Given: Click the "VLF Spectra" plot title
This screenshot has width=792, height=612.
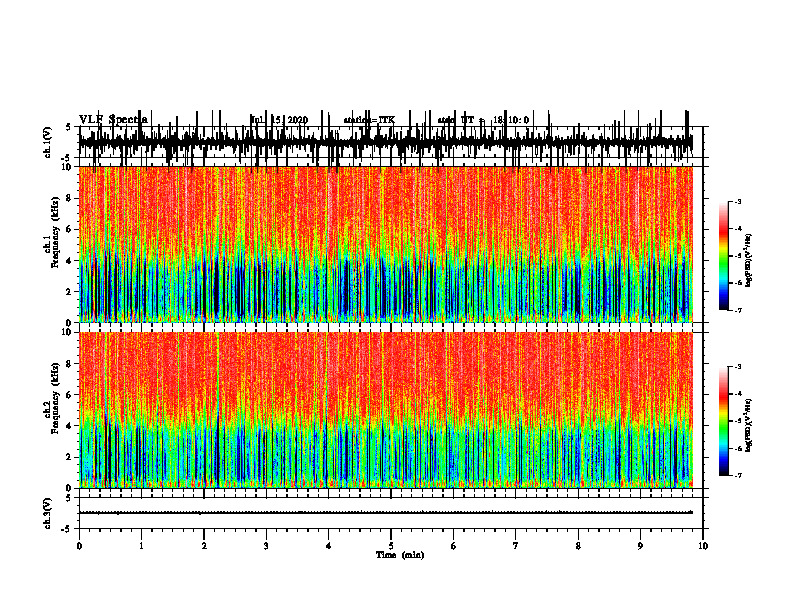Looking at the screenshot, I should (114, 119).
